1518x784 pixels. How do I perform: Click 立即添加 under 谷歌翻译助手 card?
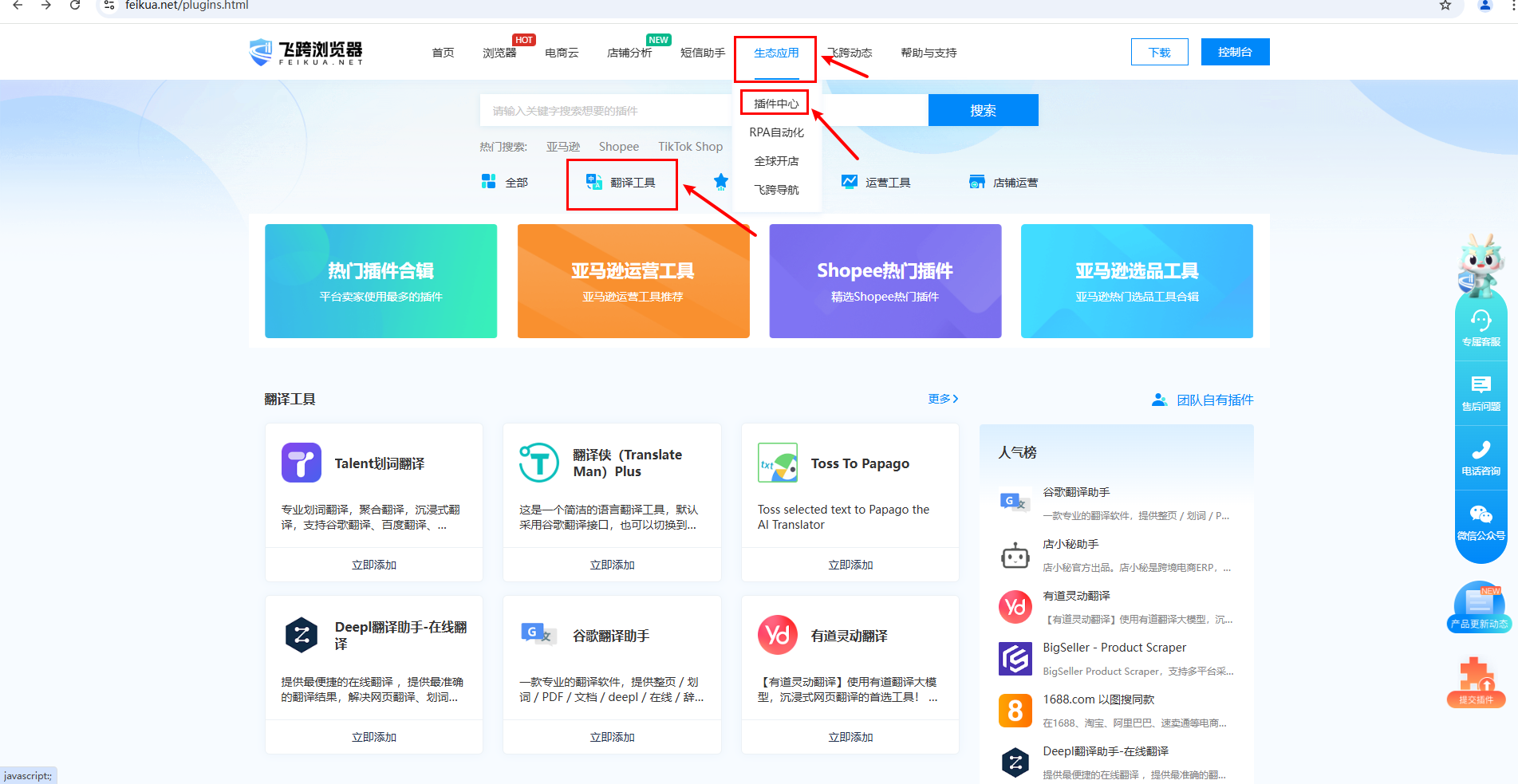point(612,737)
